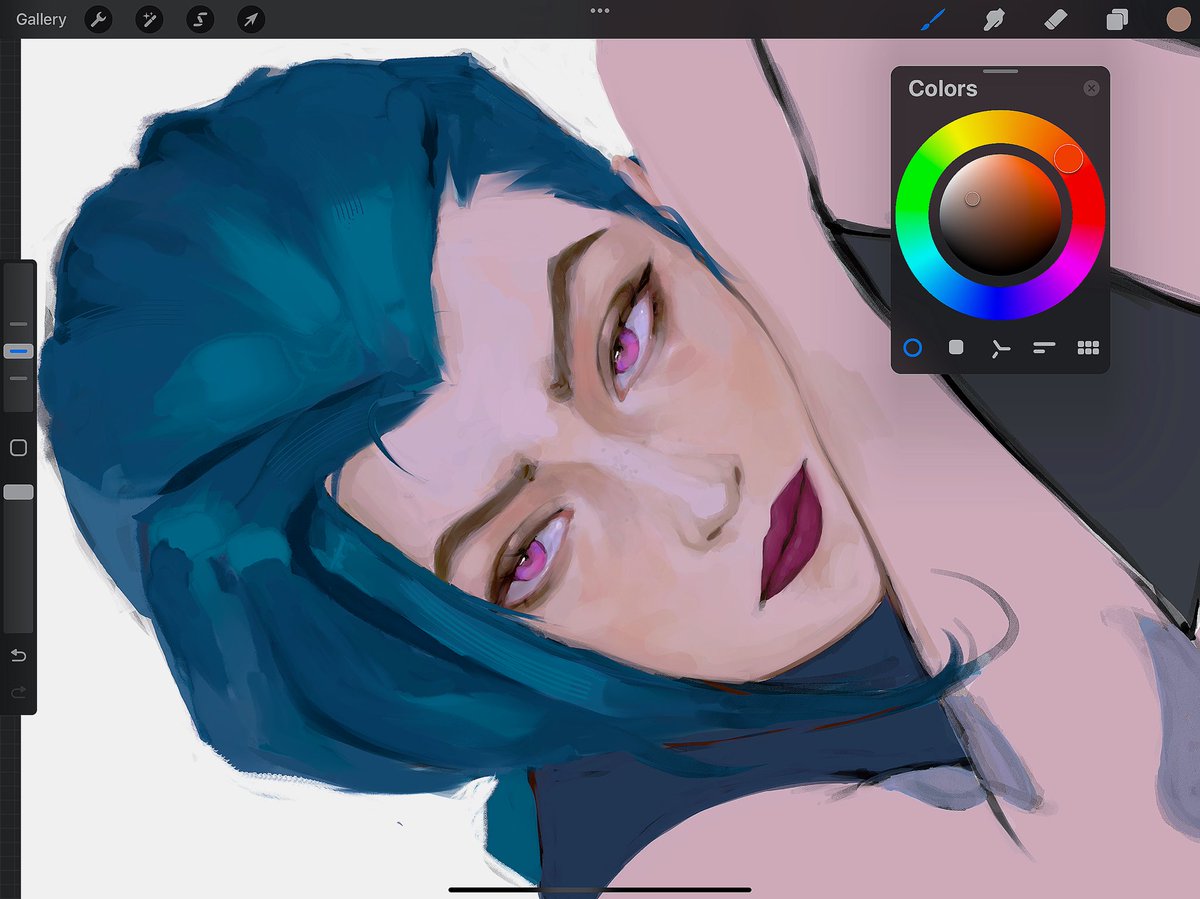Open the Adjustments magic wand menu
The image size is (1200, 899).
pyautogui.click(x=149, y=19)
